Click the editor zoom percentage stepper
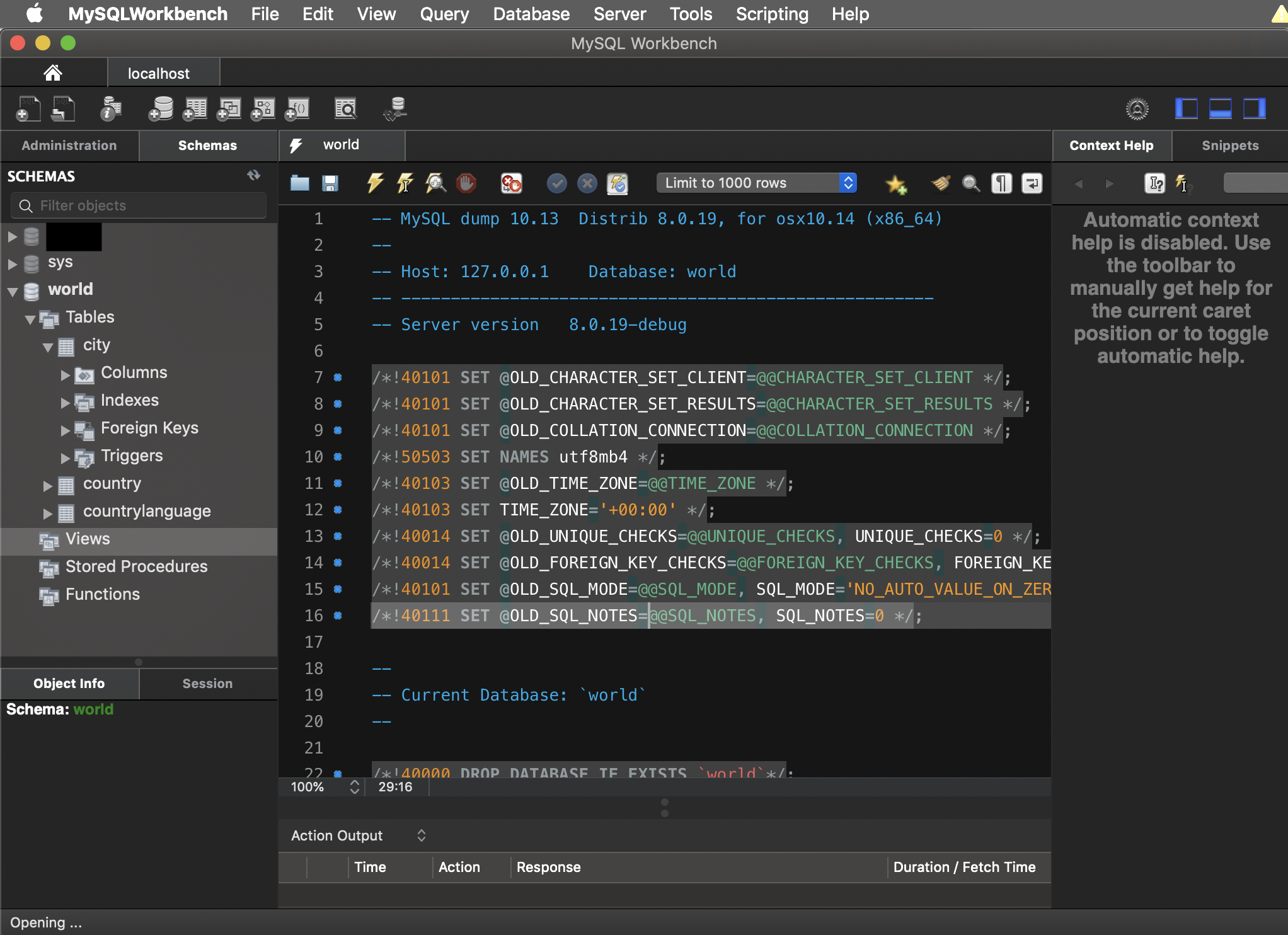This screenshot has height=935, width=1288. tap(355, 787)
